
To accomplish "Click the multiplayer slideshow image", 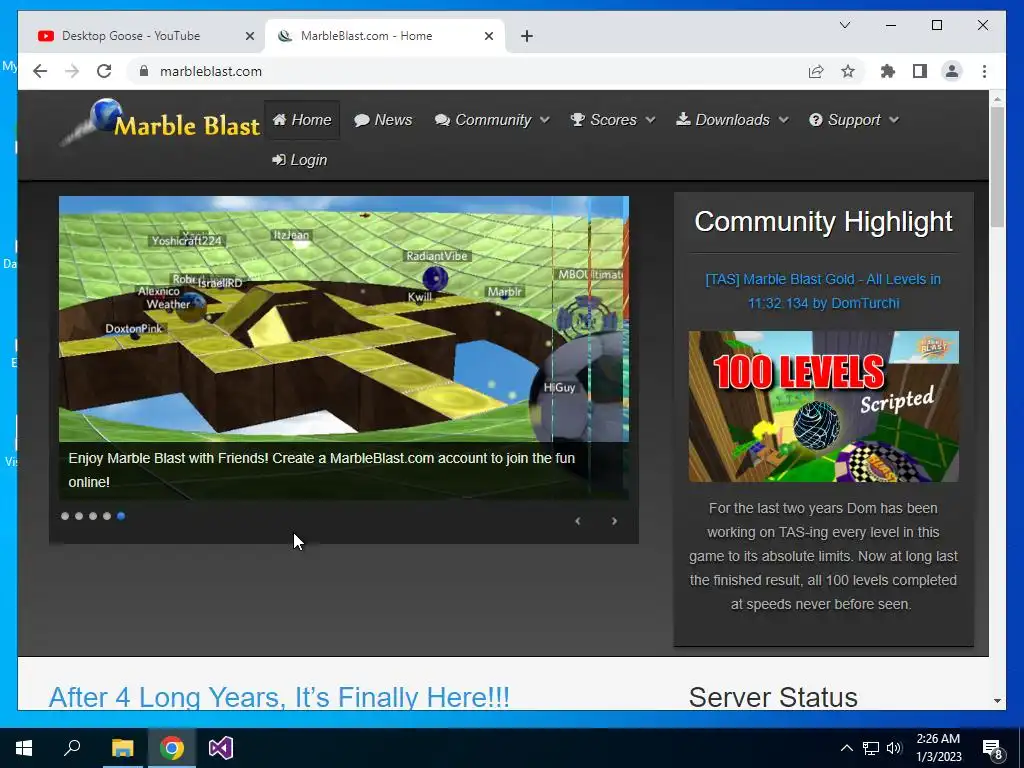I will (344, 348).
